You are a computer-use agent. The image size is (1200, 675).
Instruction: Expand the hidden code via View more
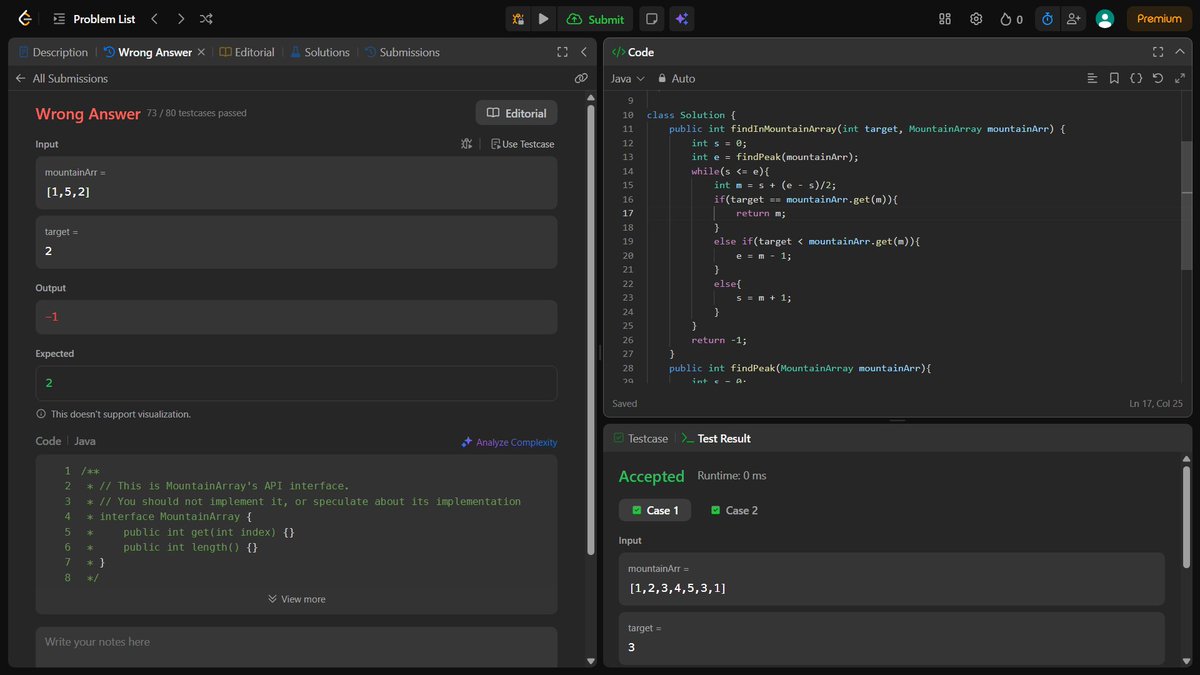(x=297, y=598)
